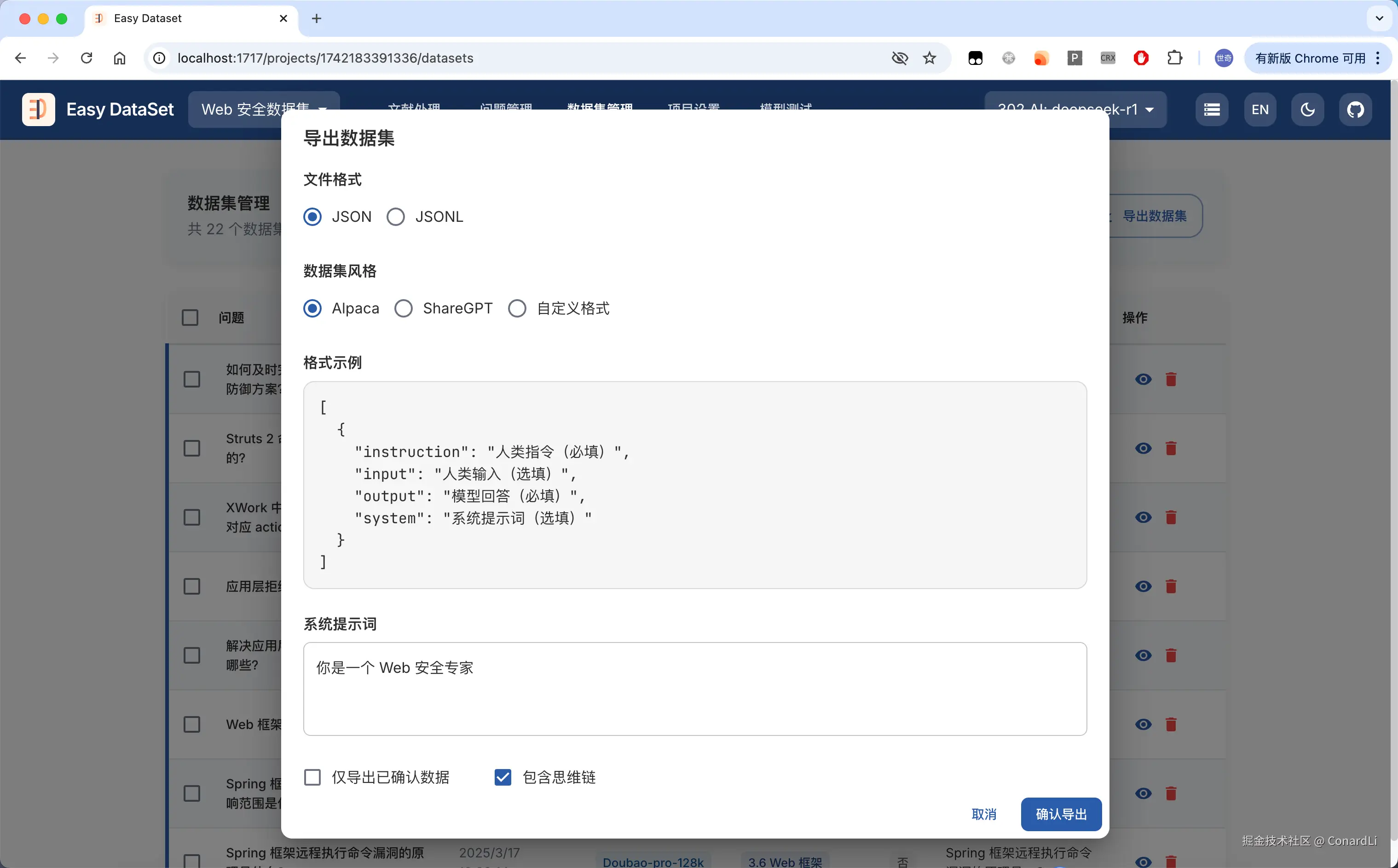Screen dimensions: 1398x868
Task: Click the task list icon in header
Action: tap(1212, 109)
